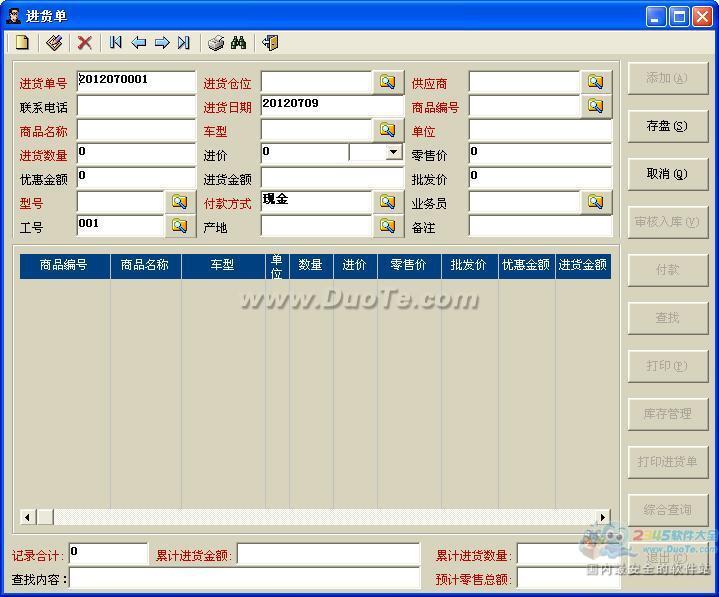
Task: Click the printer toolbar icon
Action: 216,43
